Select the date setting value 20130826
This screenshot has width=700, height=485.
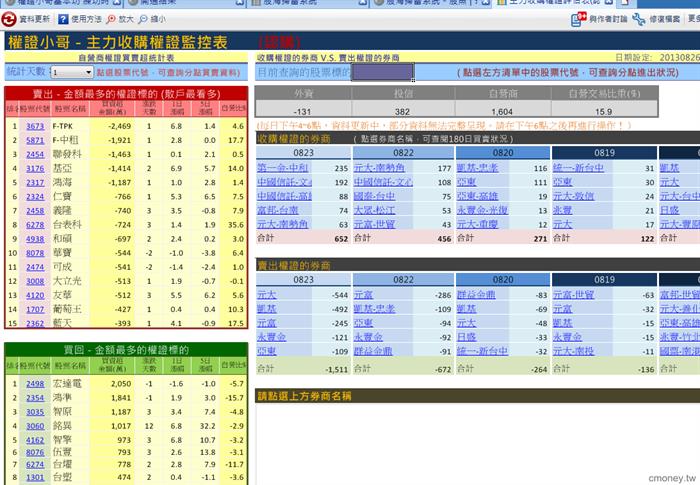[x=679, y=58]
